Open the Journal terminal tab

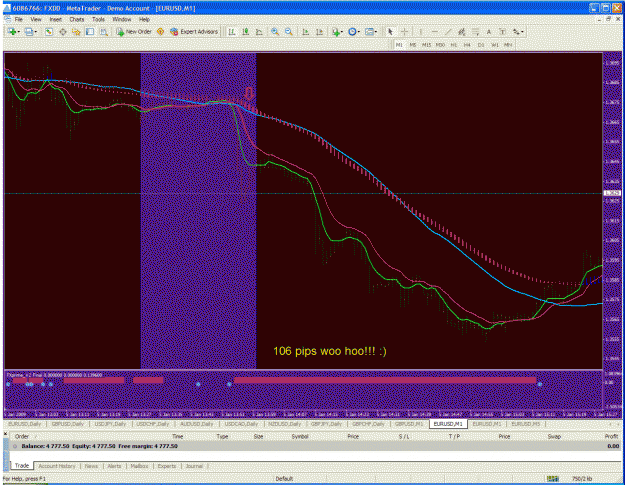coord(194,466)
